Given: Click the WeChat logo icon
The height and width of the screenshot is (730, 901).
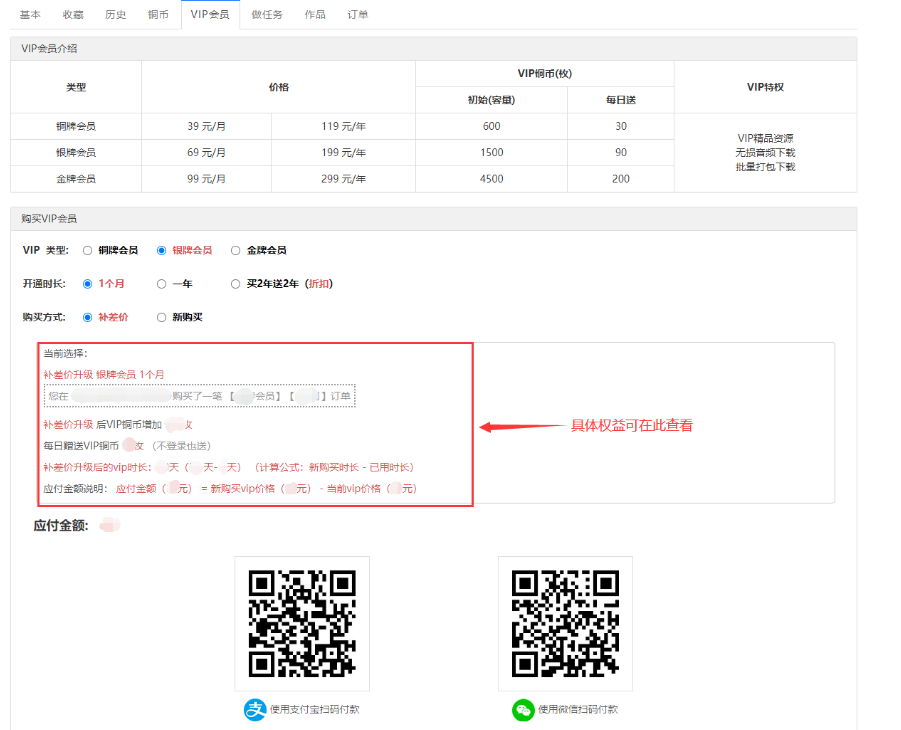Looking at the screenshot, I should (523, 709).
